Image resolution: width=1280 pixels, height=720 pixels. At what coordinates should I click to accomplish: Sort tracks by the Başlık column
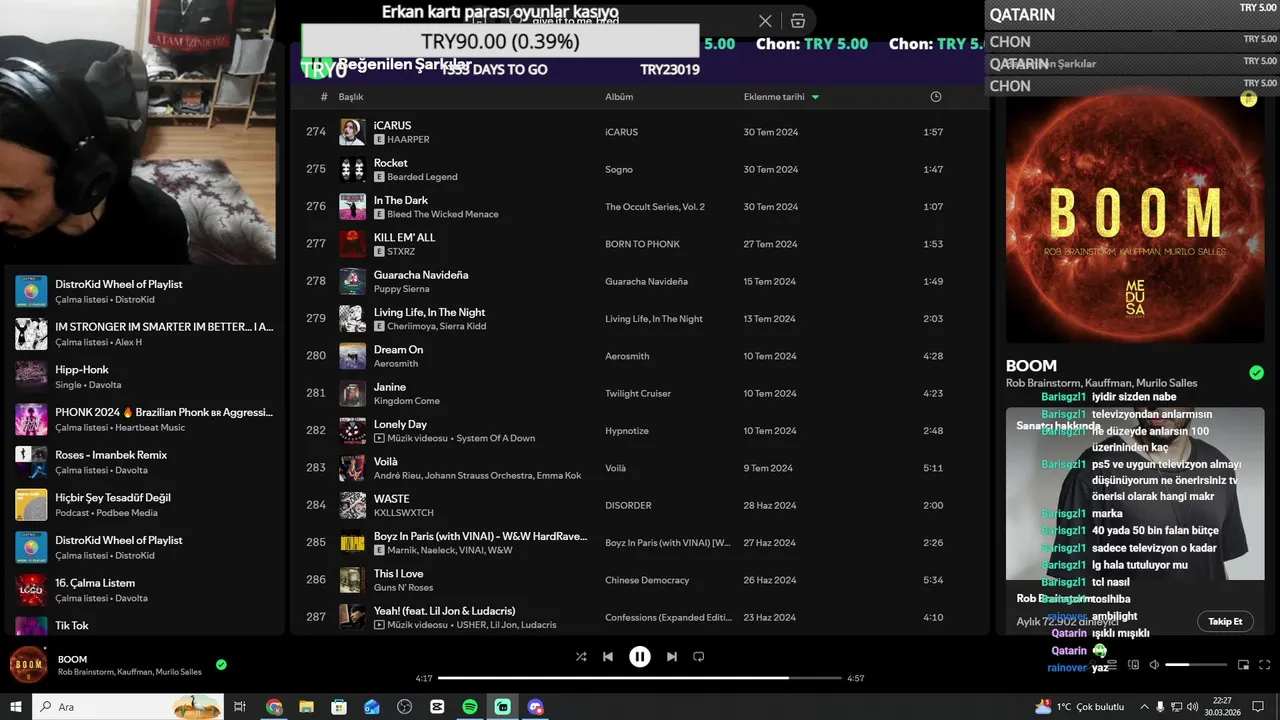coord(351,97)
